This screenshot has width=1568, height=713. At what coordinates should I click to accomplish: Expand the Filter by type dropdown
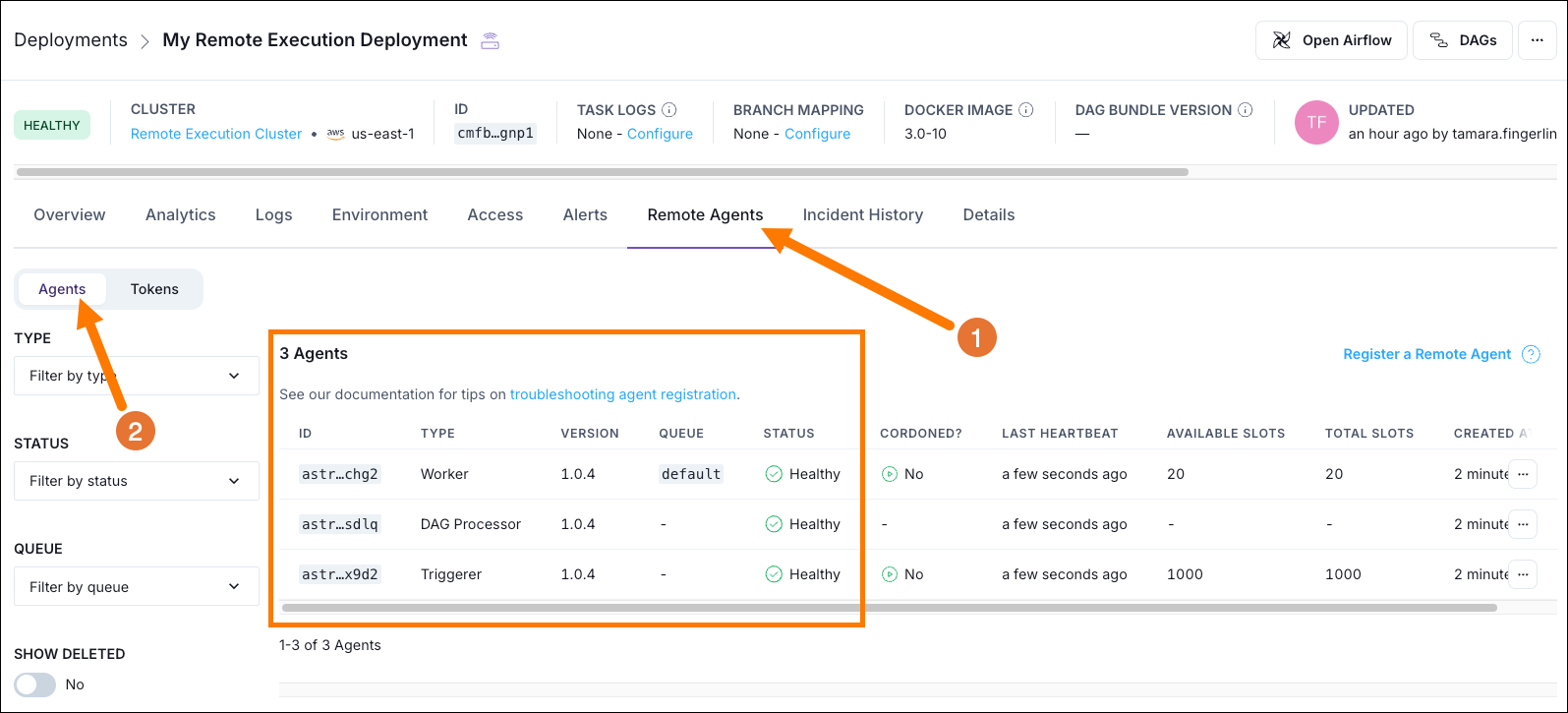(137, 376)
